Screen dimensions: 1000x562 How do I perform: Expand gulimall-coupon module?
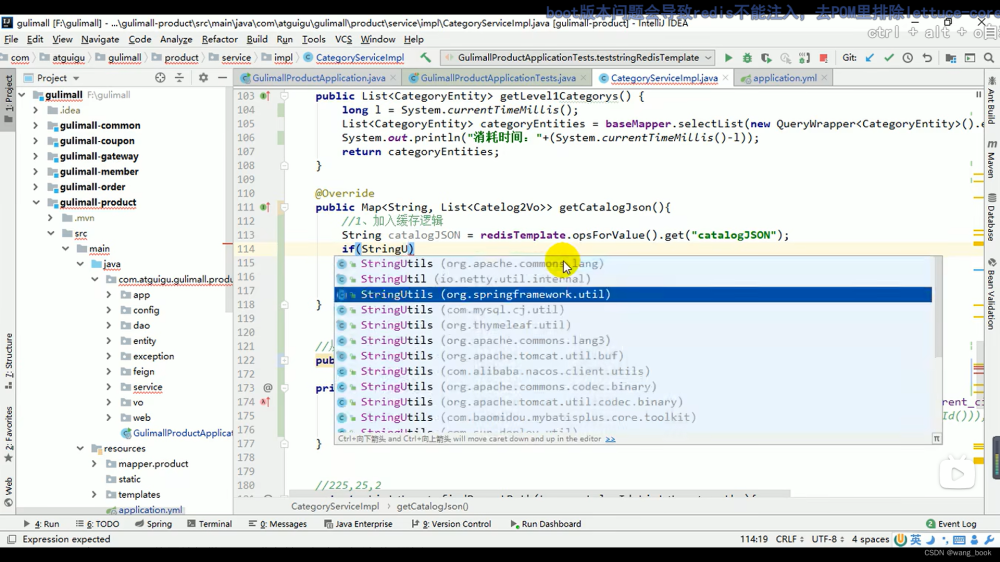tap(36, 141)
